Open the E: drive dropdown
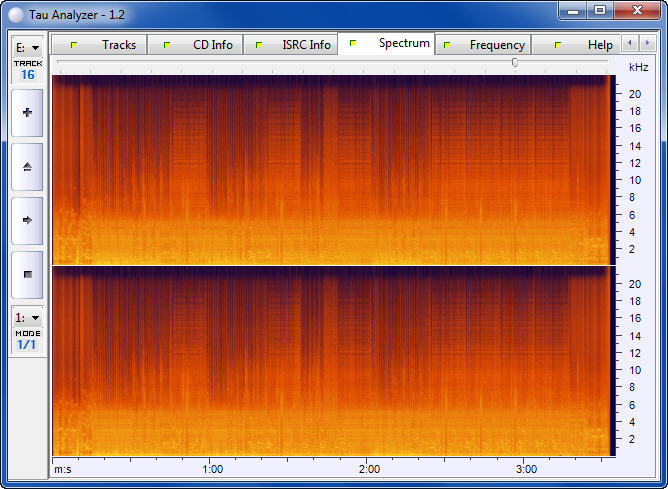 pyautogui.click(x=27, y=47)
